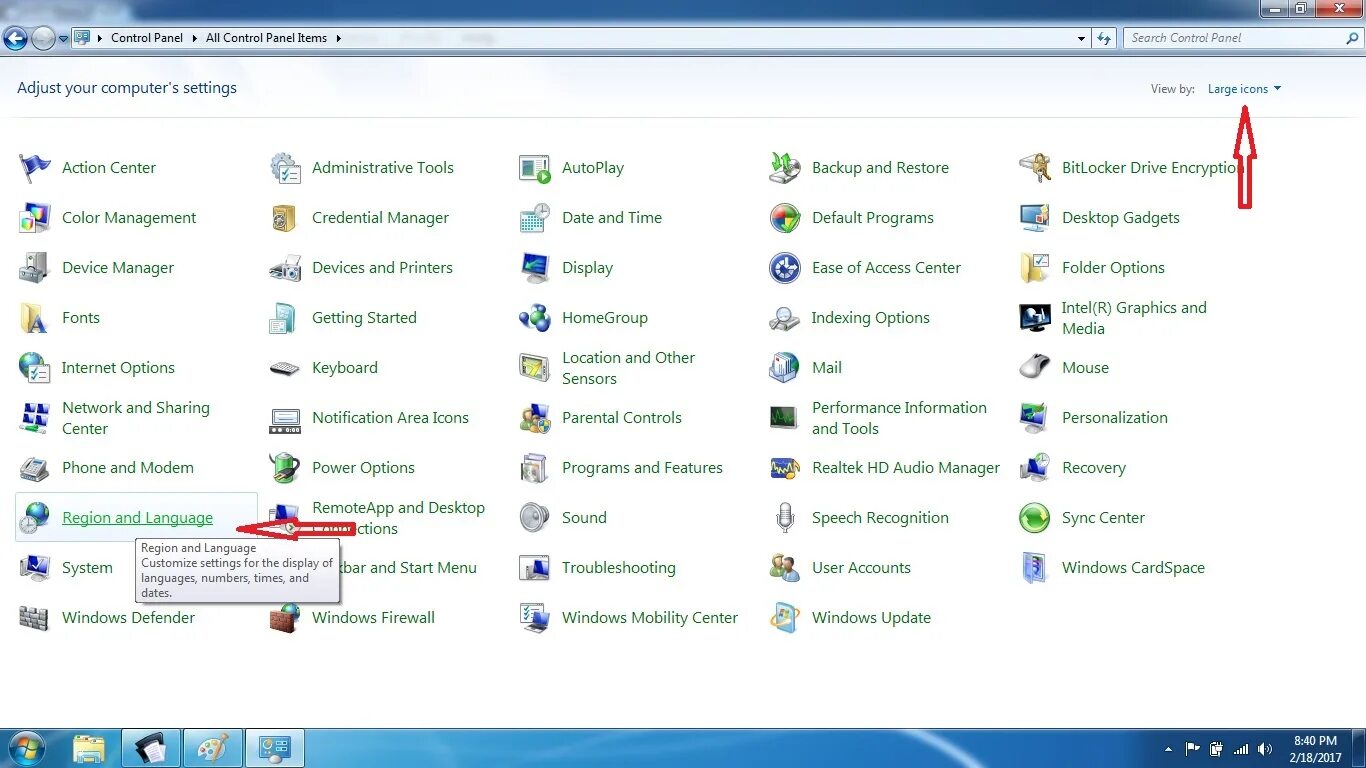
Task: Open the Internet Options globe icon
Action: (35, 368)
